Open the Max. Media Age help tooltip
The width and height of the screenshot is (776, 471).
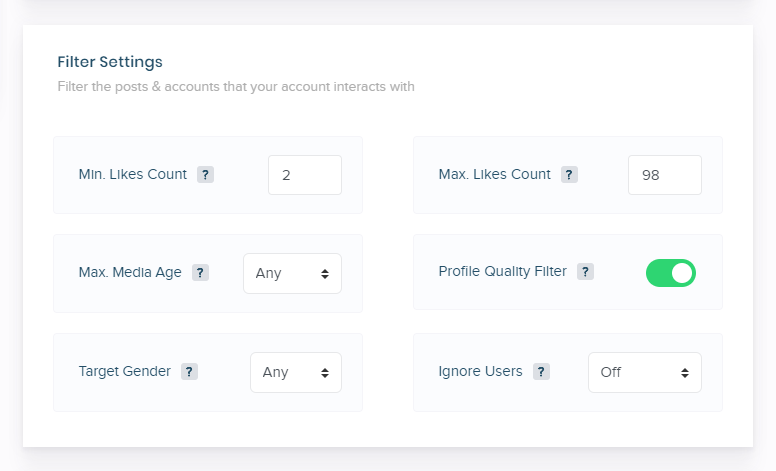coord(200,273)
